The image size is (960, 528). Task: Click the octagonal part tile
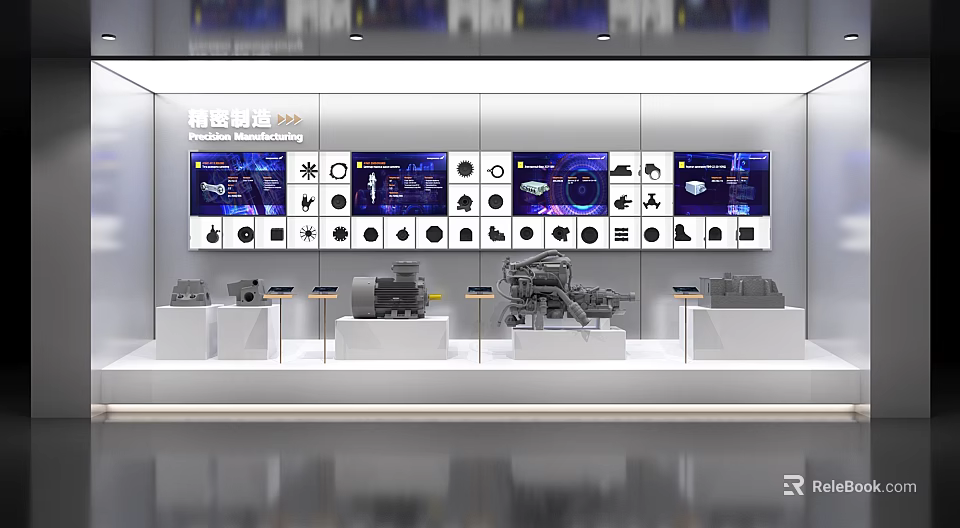coord(432,233)
